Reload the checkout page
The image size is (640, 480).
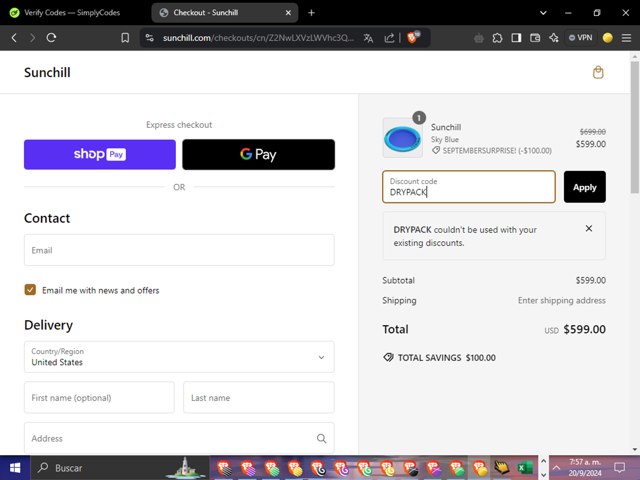click(51, 38)
